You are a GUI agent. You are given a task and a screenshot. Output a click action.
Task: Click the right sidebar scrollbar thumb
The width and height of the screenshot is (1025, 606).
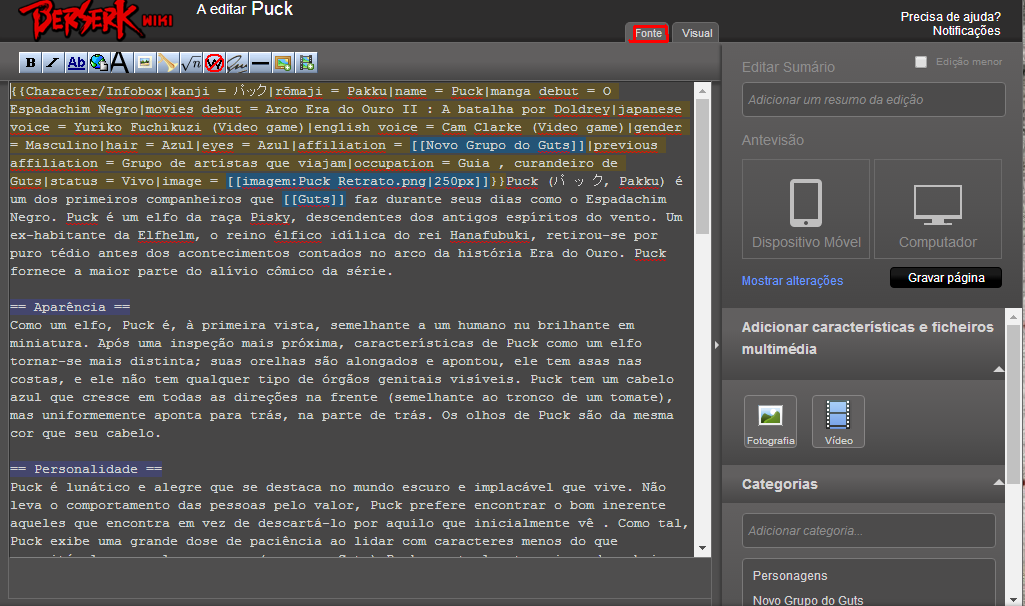pos(1014,404)
